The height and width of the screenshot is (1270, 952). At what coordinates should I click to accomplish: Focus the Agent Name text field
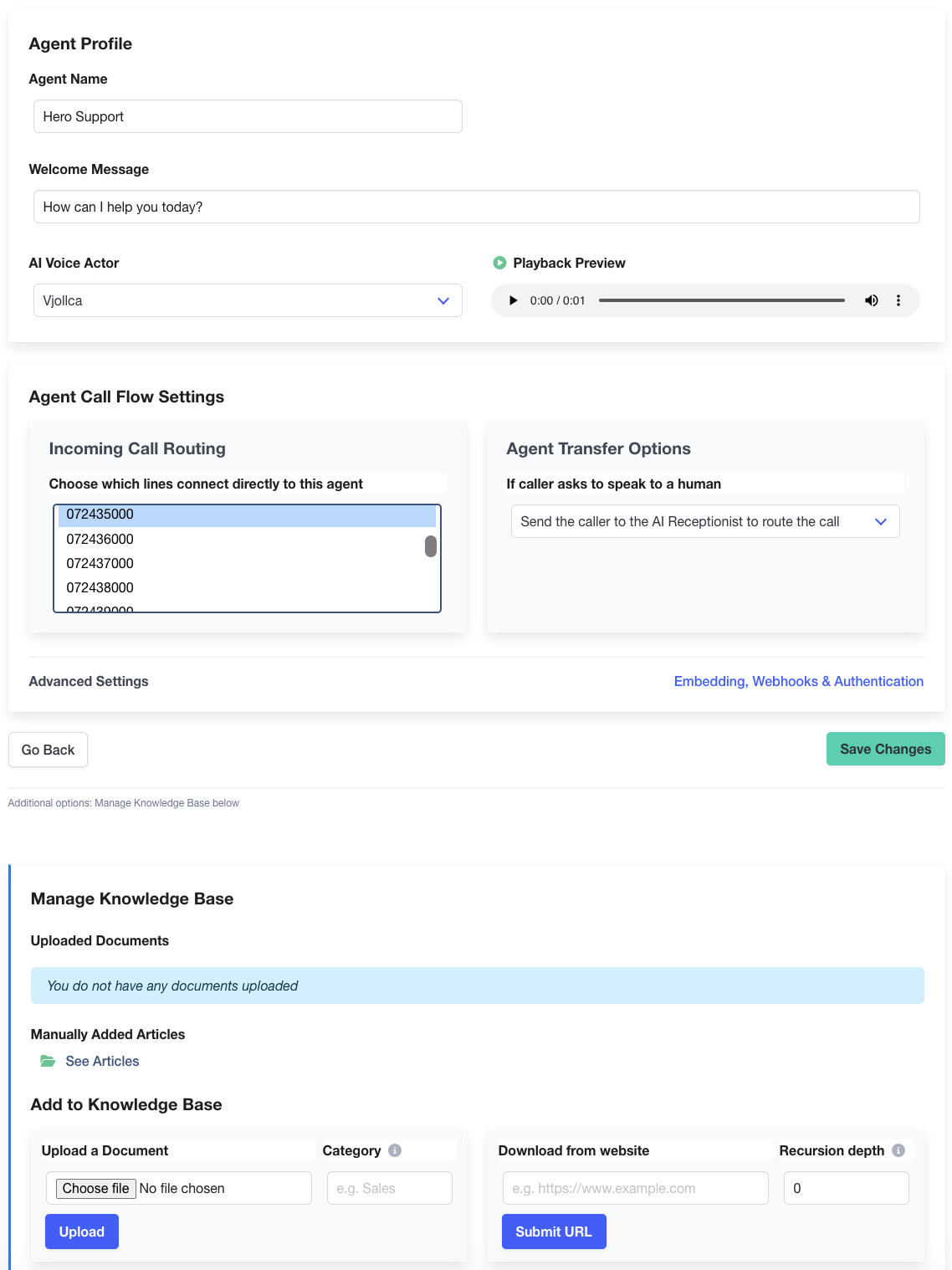coord(248,116)
